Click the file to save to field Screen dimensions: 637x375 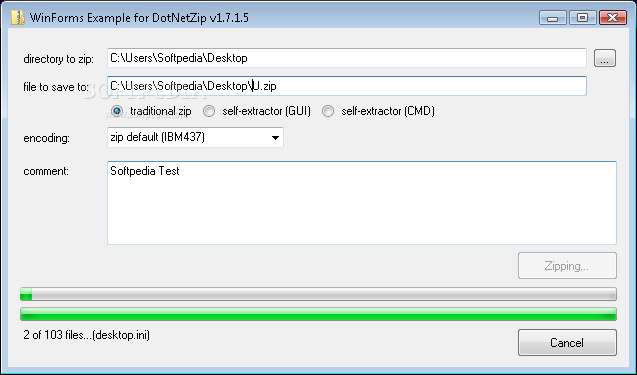pos(347,86)
